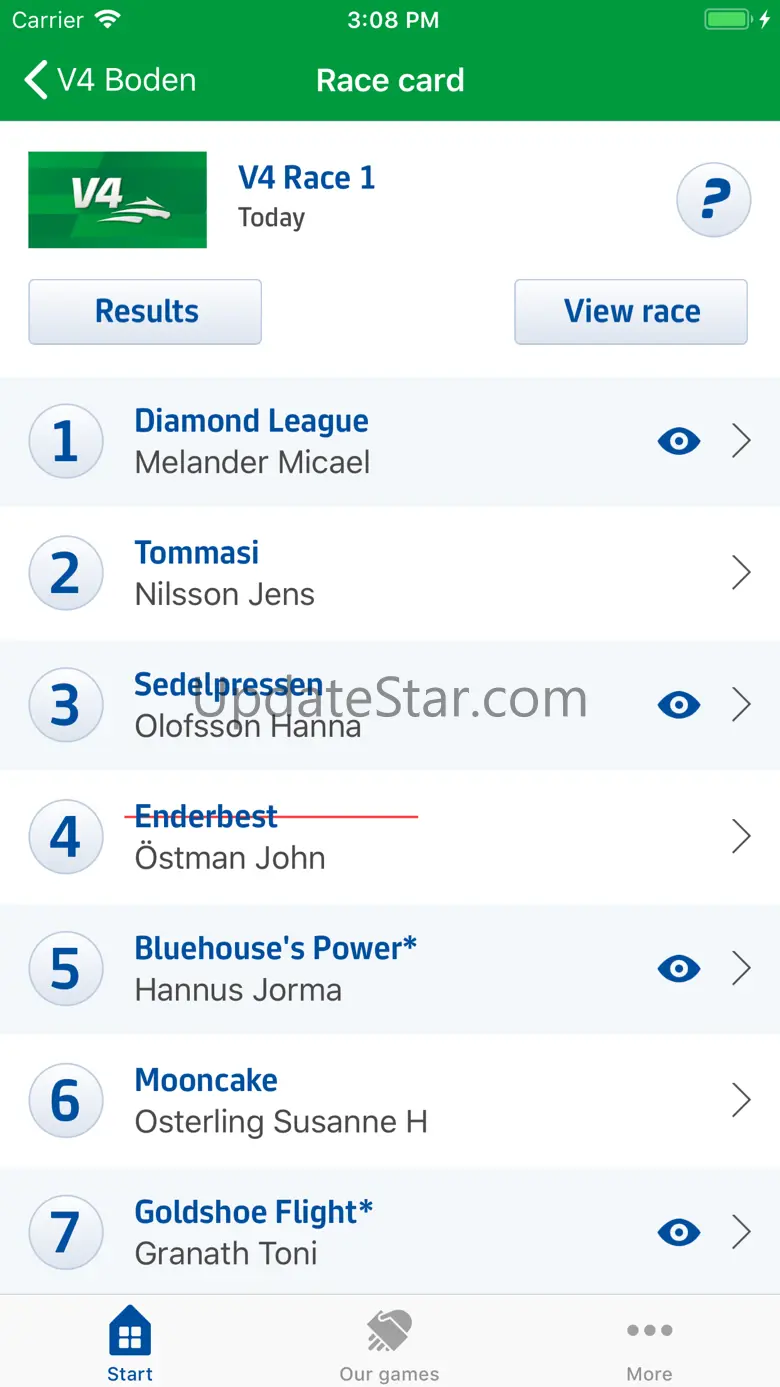
Task: Tap the number 7 horse badge
Action: [66, 1232]
